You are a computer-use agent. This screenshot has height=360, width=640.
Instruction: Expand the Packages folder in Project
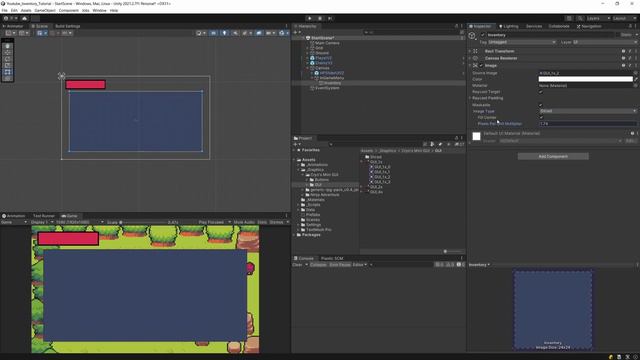[x=294, y=235]
